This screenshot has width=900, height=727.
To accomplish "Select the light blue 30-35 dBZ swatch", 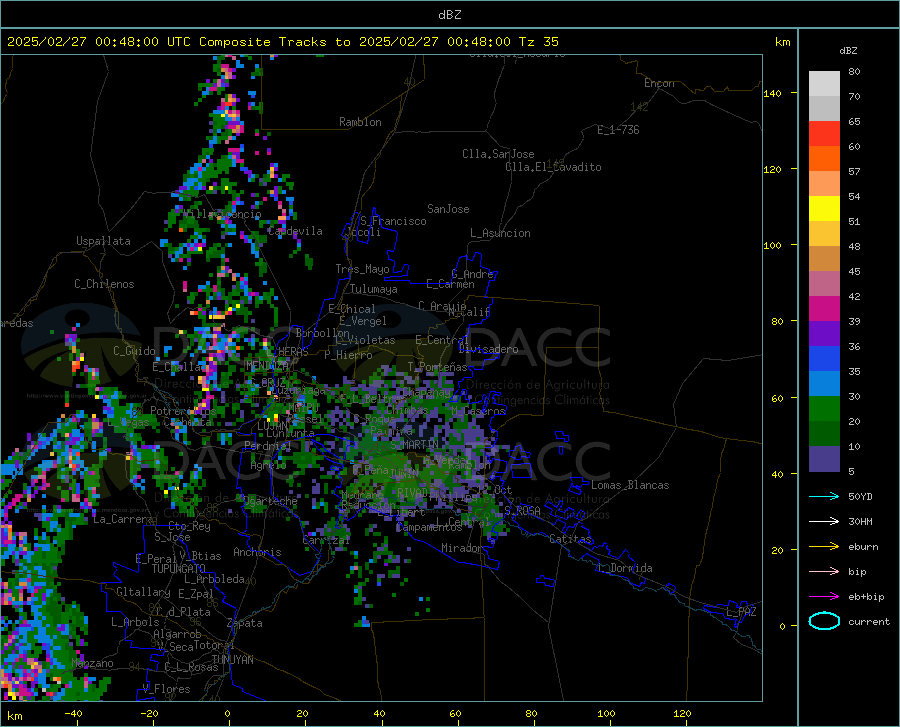I will pyautogui.click(x=824, y=384).
